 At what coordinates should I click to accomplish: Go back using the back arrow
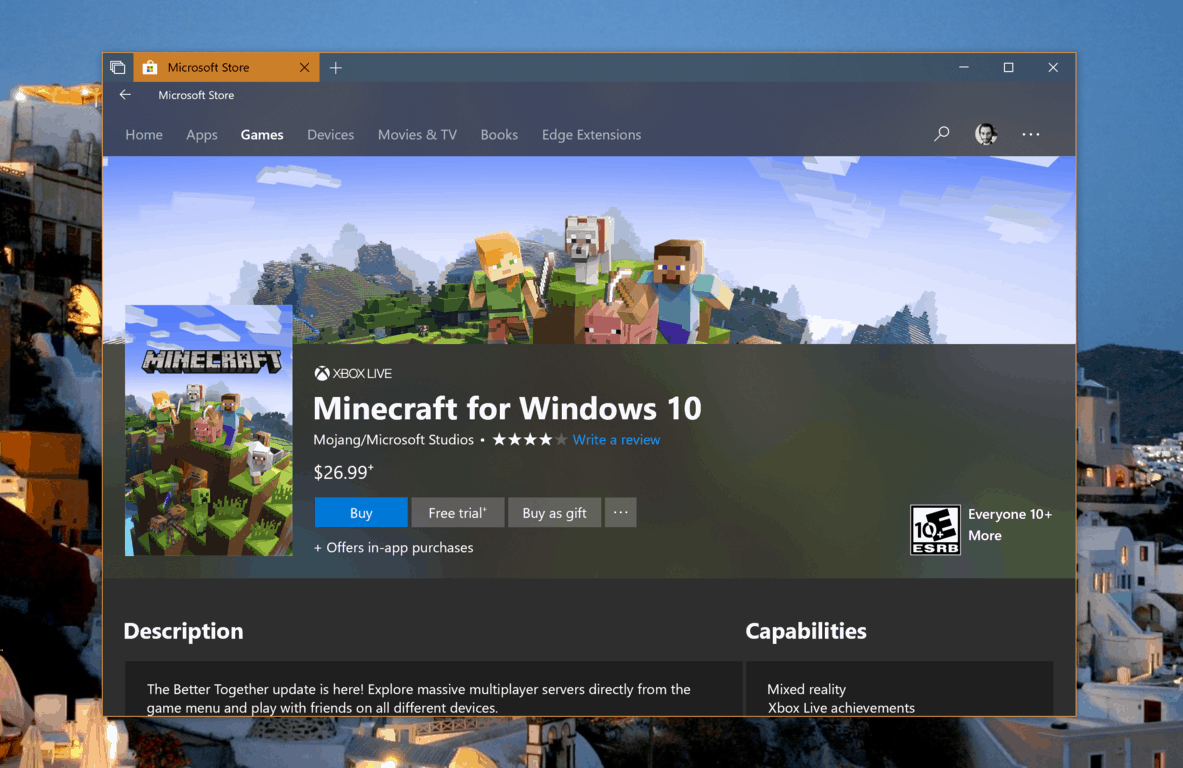tap(125, 95)
